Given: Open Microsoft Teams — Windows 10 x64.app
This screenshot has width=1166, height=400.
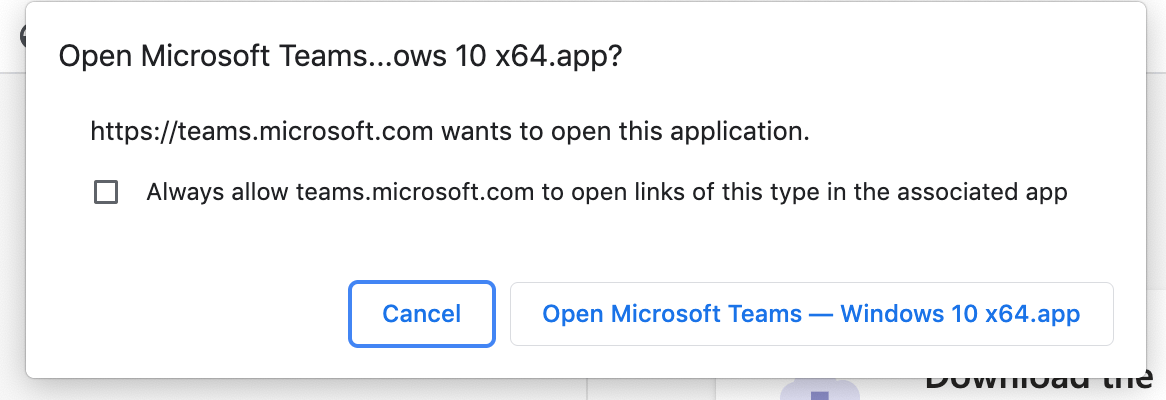Looking at the screenshot, I should (811, 313).
